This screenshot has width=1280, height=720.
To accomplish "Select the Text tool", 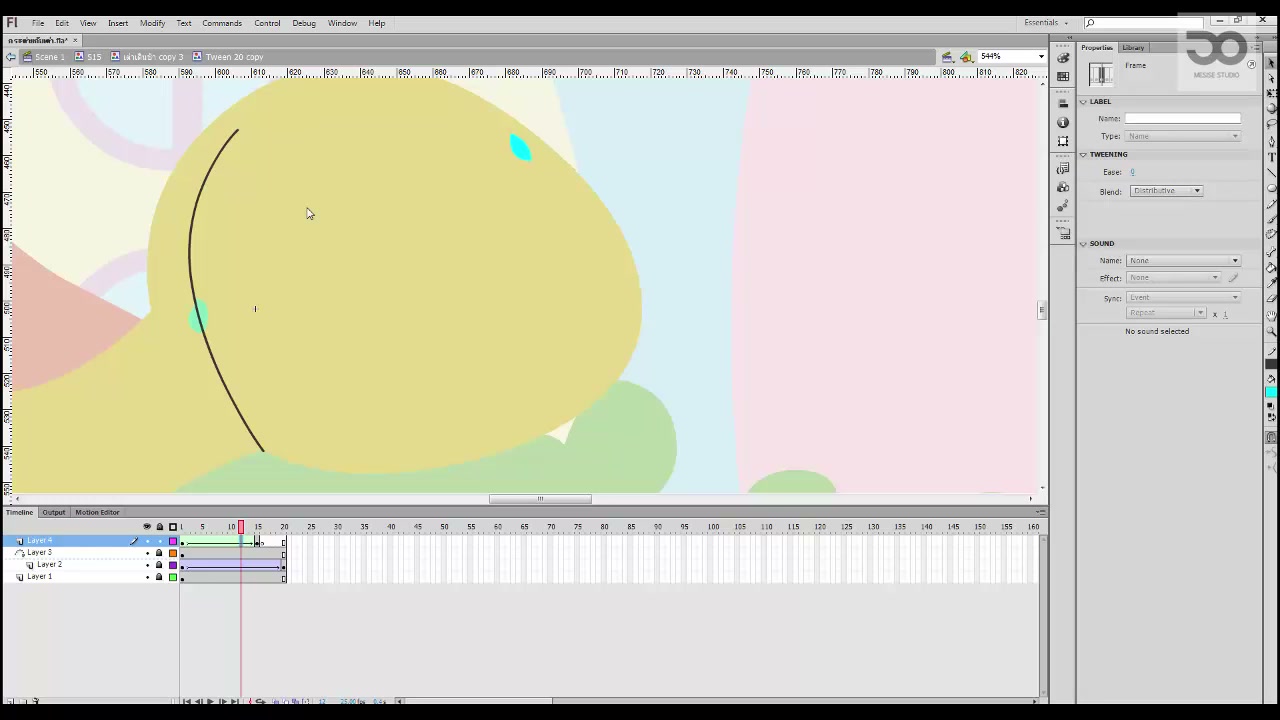I will (x=1271, y=157).
